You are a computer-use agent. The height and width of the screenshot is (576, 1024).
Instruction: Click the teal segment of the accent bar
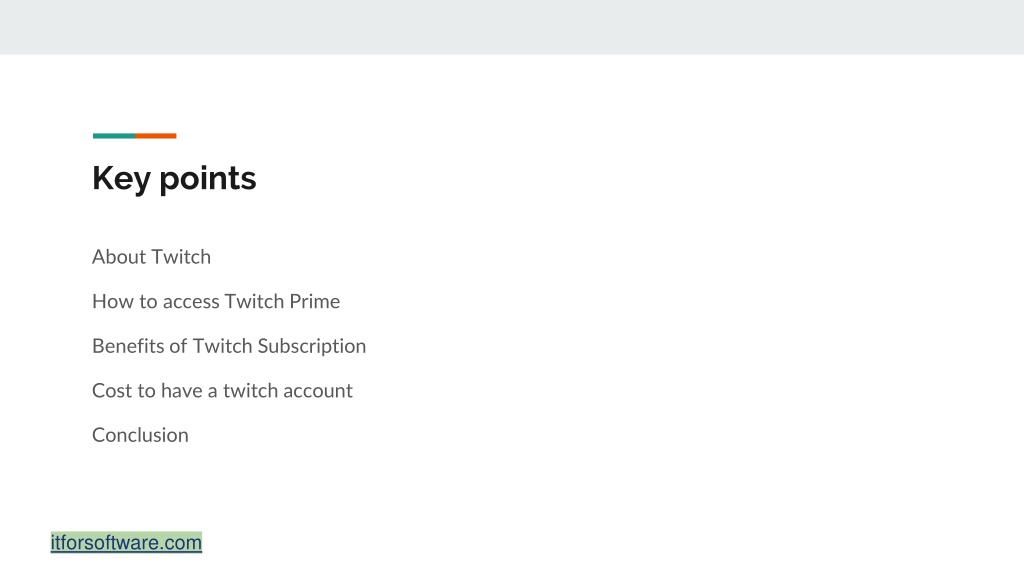pos(114,136)
